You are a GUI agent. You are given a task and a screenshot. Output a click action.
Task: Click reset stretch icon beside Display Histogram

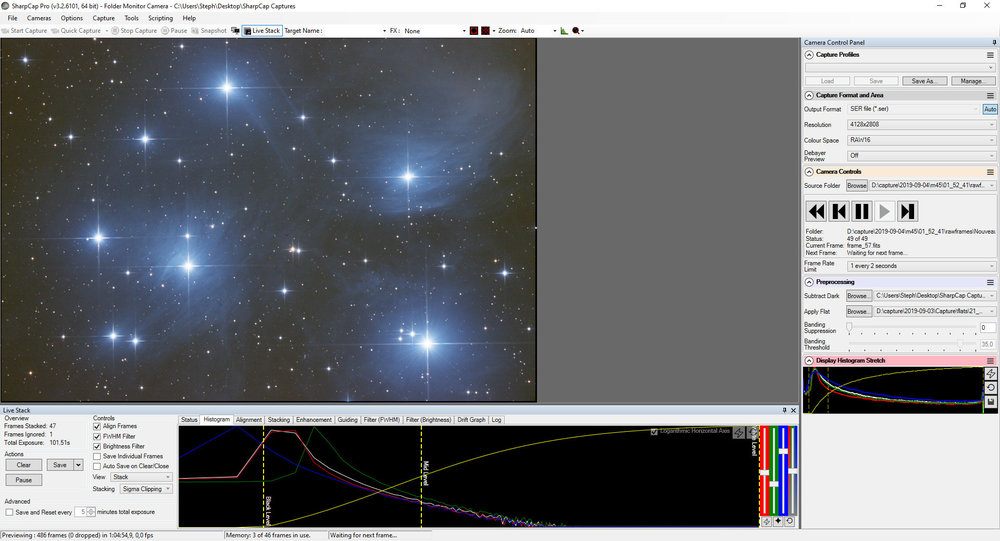pyautogui.click(x=990, y=388)
